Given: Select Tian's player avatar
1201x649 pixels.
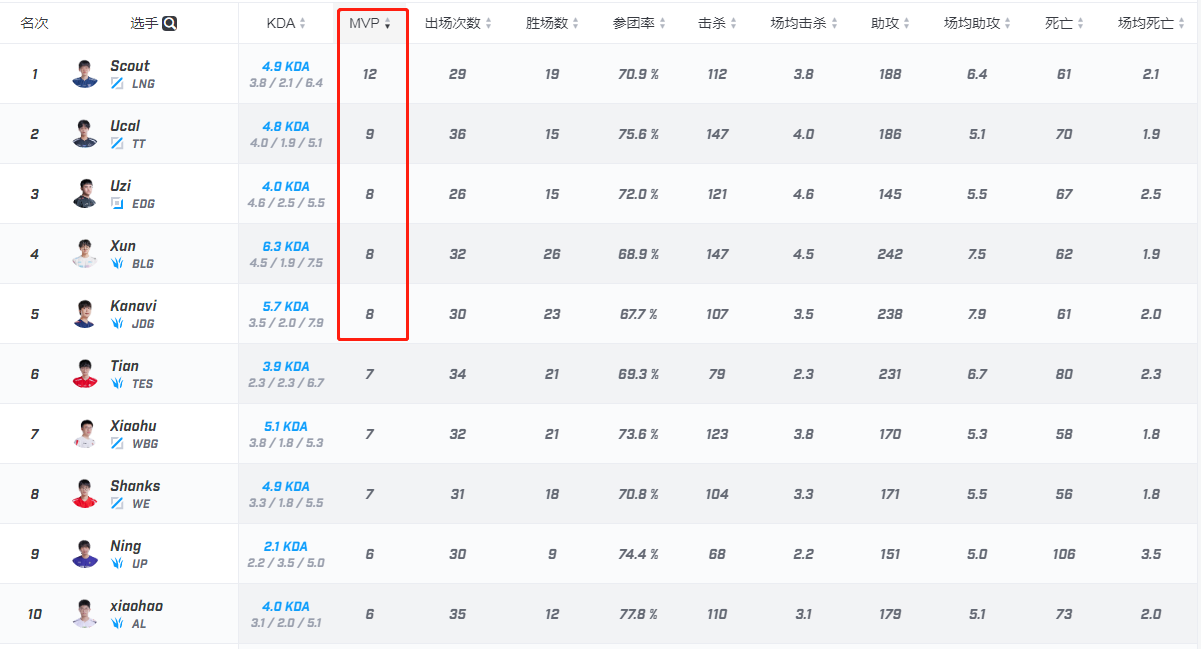Looking at the screenshot, I should pos(84,374).
